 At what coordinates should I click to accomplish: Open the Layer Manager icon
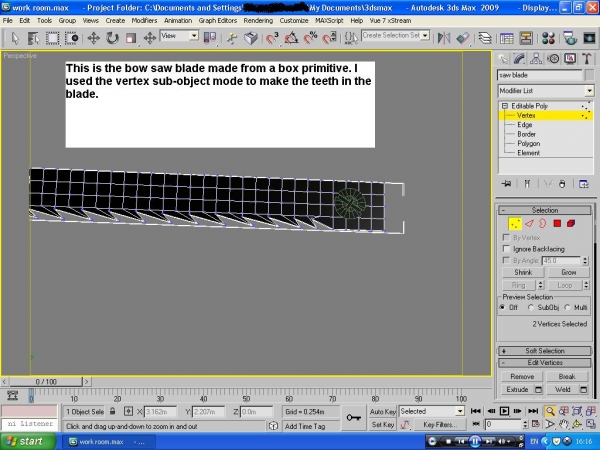[x=485, y=38]
